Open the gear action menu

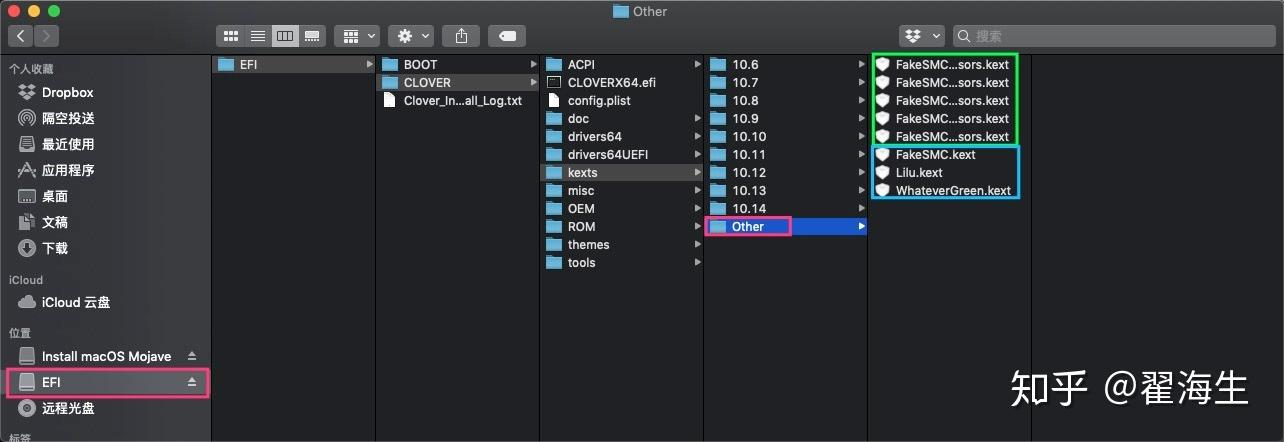pos(411,36)
